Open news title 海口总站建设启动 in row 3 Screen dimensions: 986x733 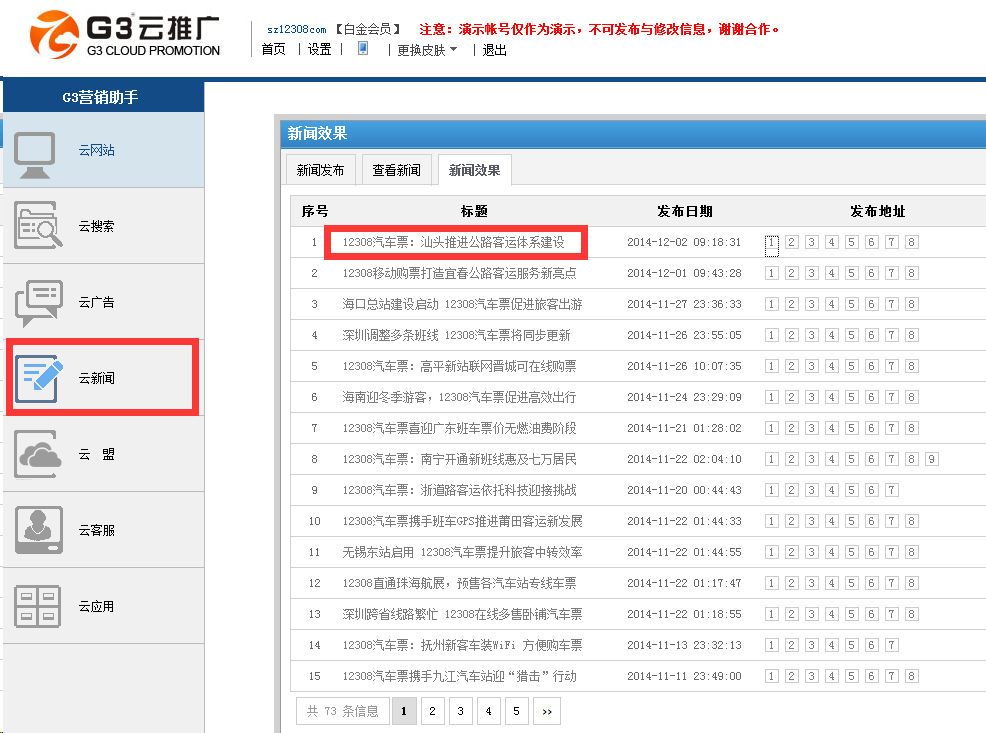point(461,304)
